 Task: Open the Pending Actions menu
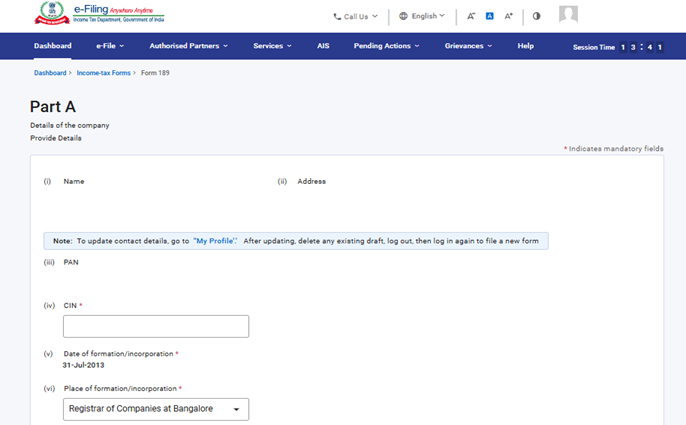(x=386, y=46)
